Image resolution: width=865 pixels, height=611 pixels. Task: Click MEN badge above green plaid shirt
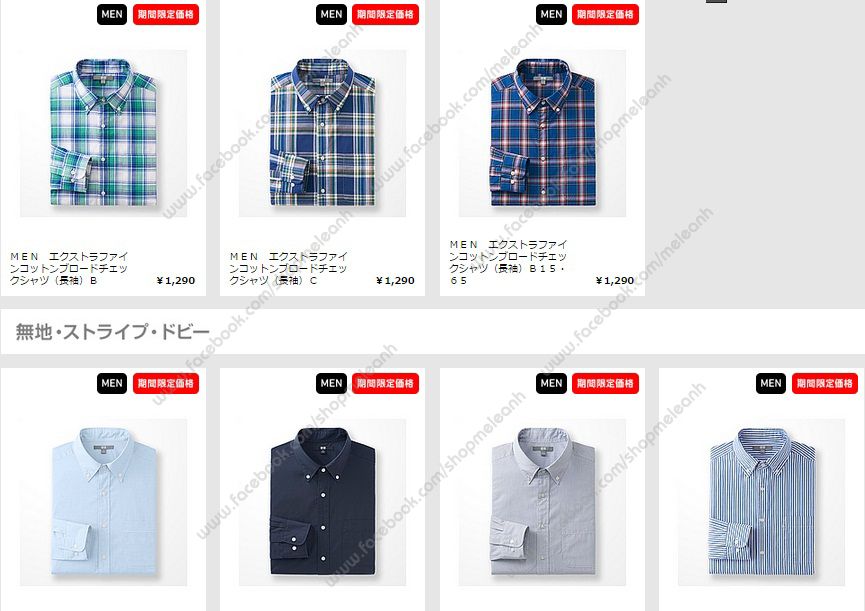point(112,14)
